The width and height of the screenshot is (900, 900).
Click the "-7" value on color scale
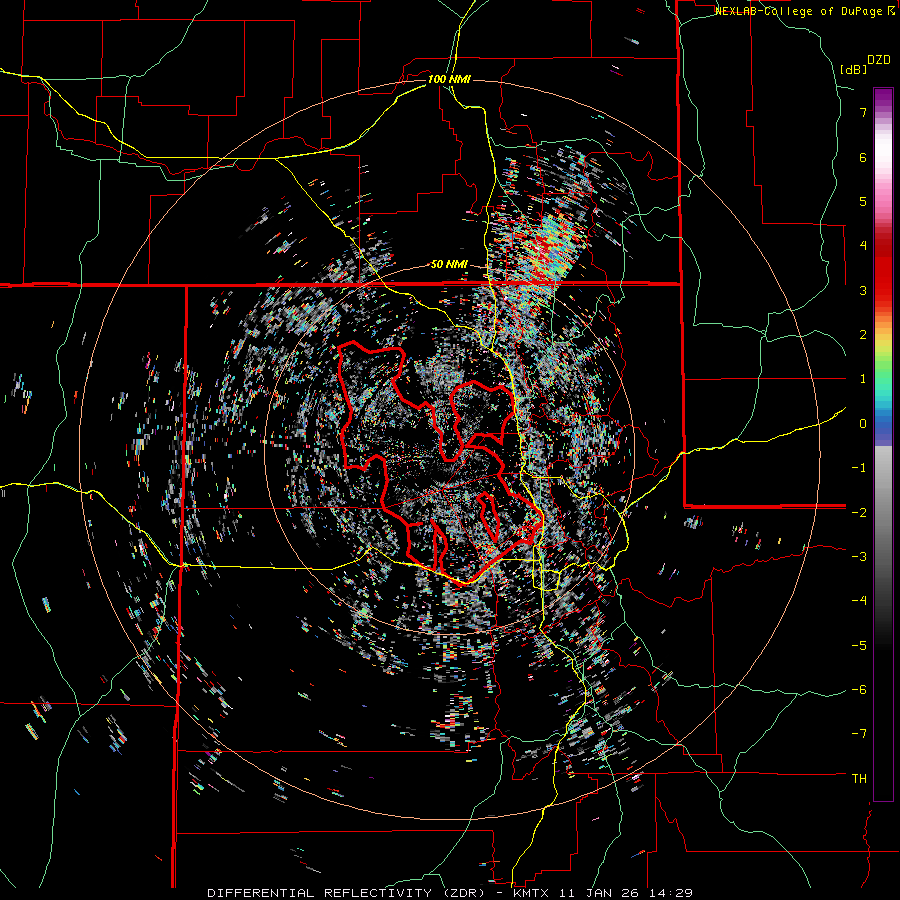859,734
